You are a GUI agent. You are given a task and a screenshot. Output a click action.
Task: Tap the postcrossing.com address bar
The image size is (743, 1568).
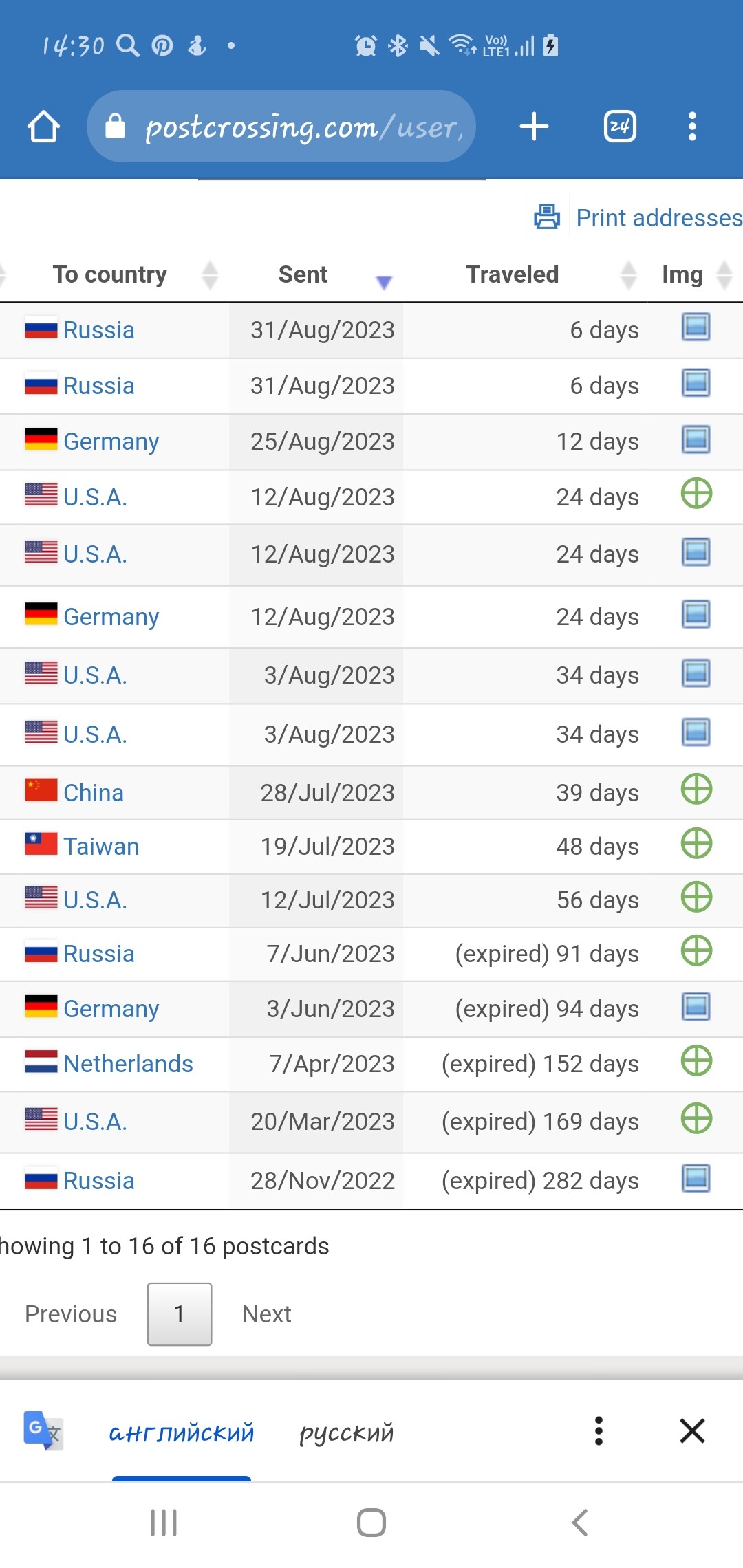pos(281,127)
